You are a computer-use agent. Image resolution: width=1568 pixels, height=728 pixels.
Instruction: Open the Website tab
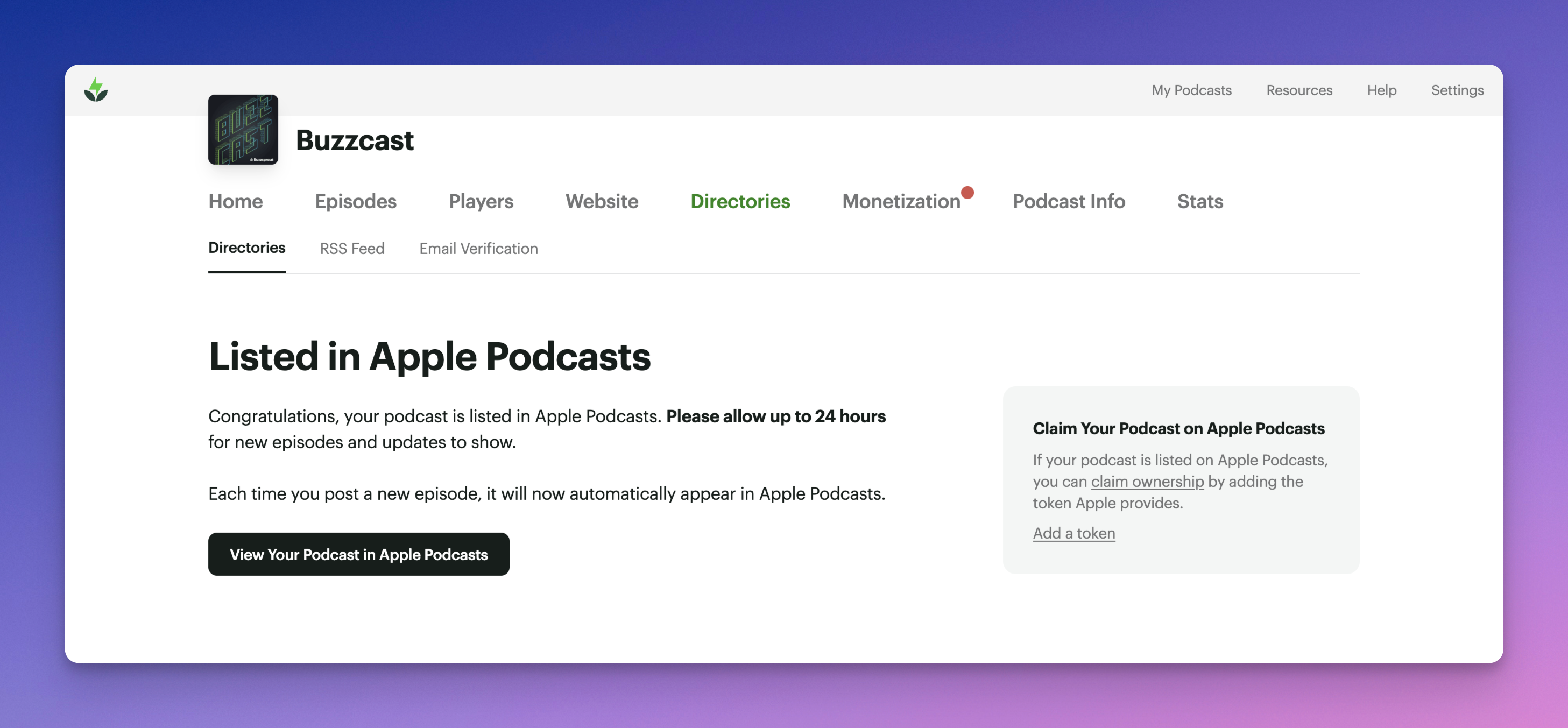pos(602,201)
